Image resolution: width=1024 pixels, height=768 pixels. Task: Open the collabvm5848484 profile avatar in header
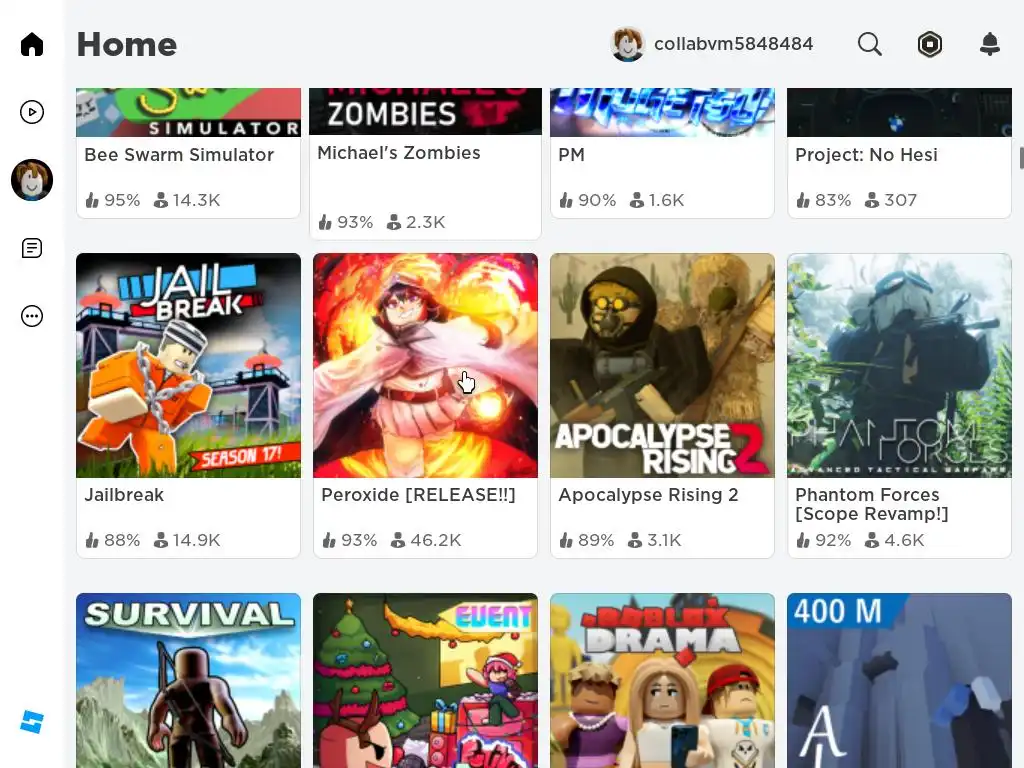(x=627, y=44)
